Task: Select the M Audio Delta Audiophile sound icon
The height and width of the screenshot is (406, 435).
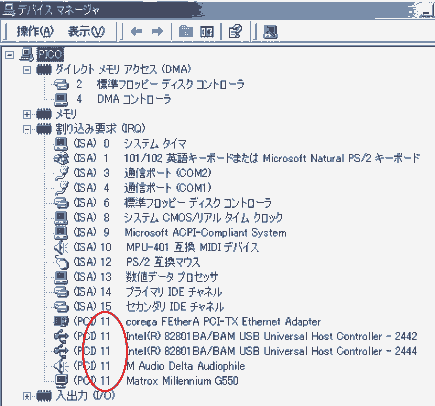Action: pos(61,366)
